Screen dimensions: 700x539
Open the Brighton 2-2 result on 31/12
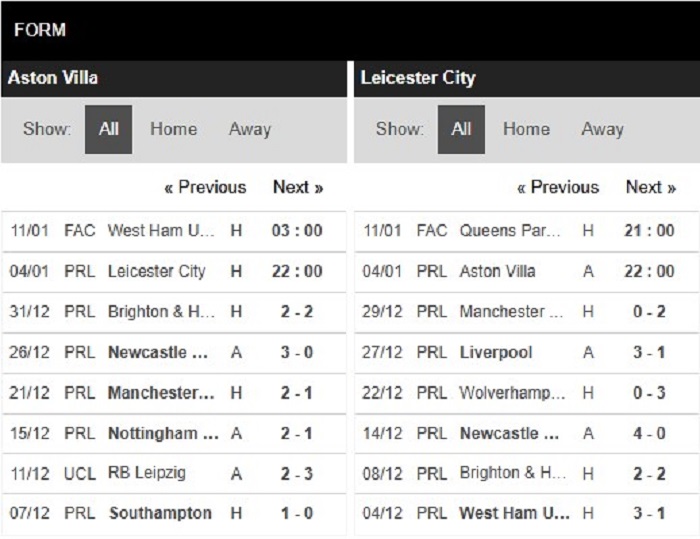174,312
